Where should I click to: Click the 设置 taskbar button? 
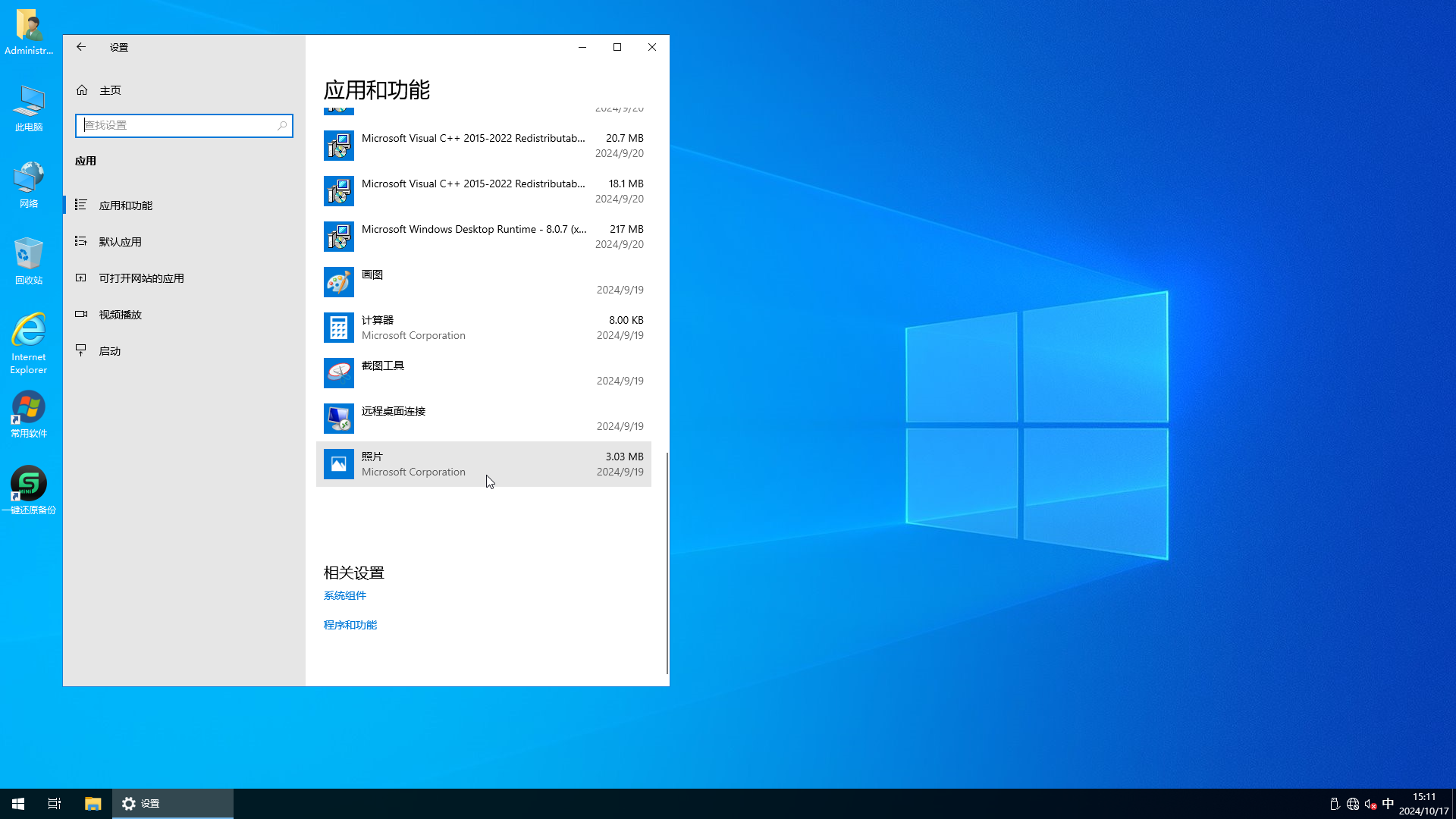[x=173, y=804]
